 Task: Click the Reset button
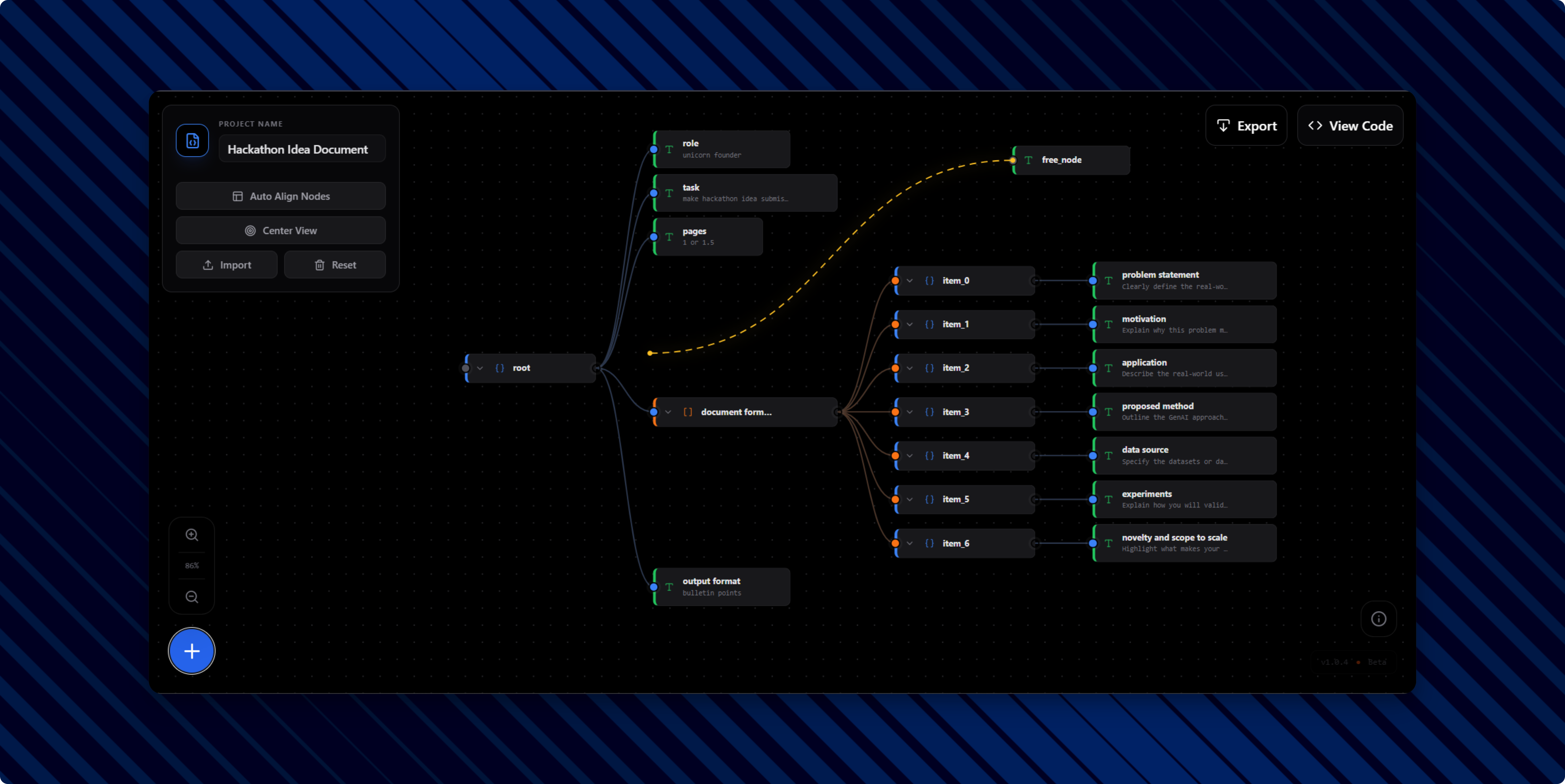pos(335,265)
